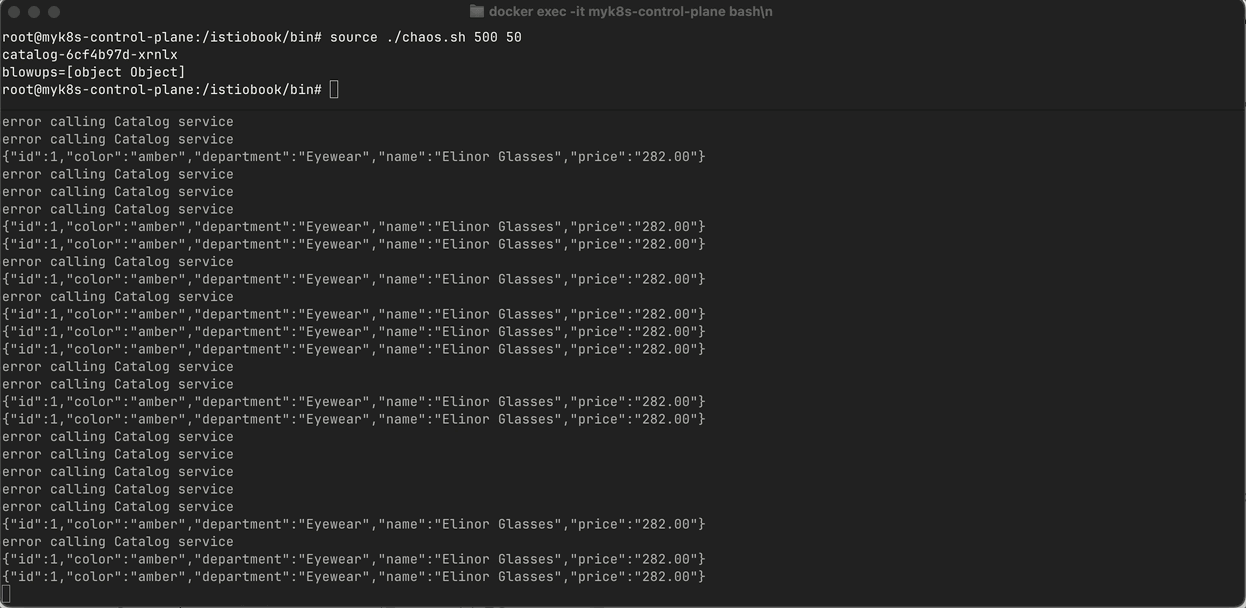The width and height of the screenshot is (1246, 608).
Task: Click the block cursor at the upper prompt
Action: (334, 90)
